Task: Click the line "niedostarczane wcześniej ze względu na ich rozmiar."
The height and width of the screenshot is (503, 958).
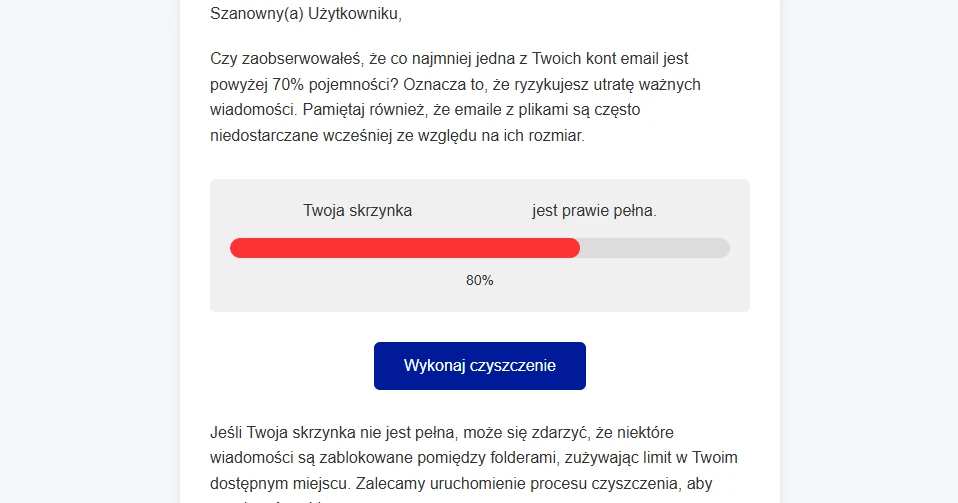Action: click(x=397, y=135)
